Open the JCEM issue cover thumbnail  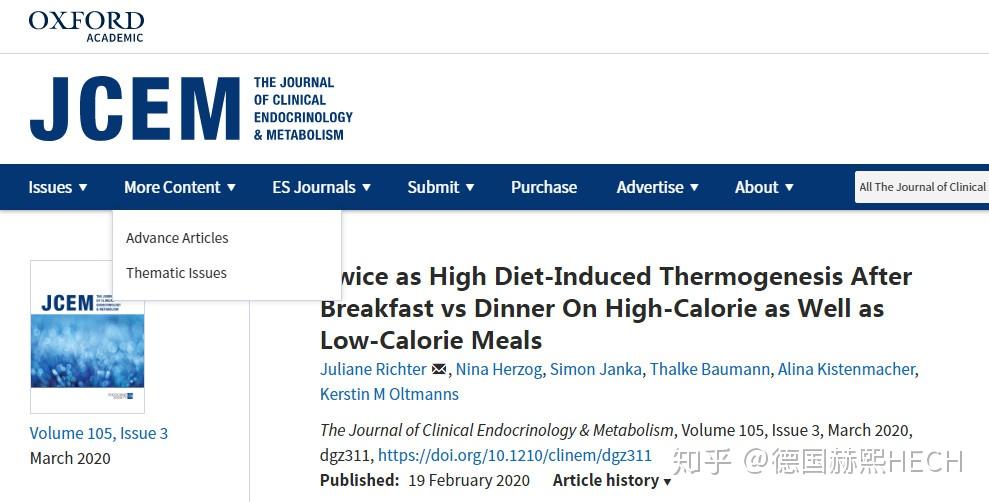[88, 337]
